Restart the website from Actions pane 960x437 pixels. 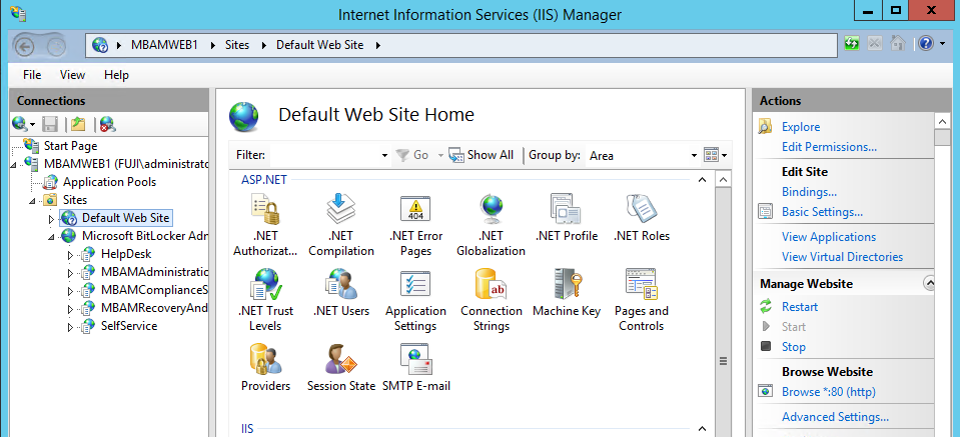(x=800, y=307)
